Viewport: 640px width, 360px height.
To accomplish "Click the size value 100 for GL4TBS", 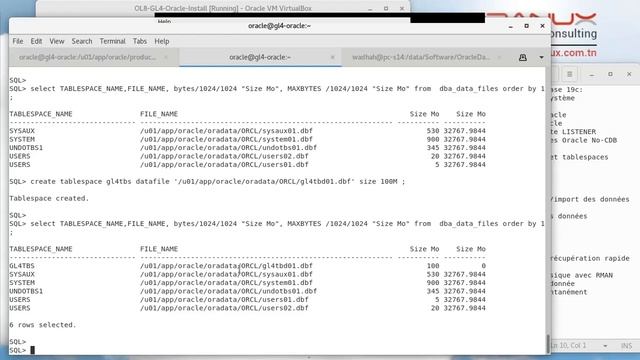I will (x=433, y=266).
